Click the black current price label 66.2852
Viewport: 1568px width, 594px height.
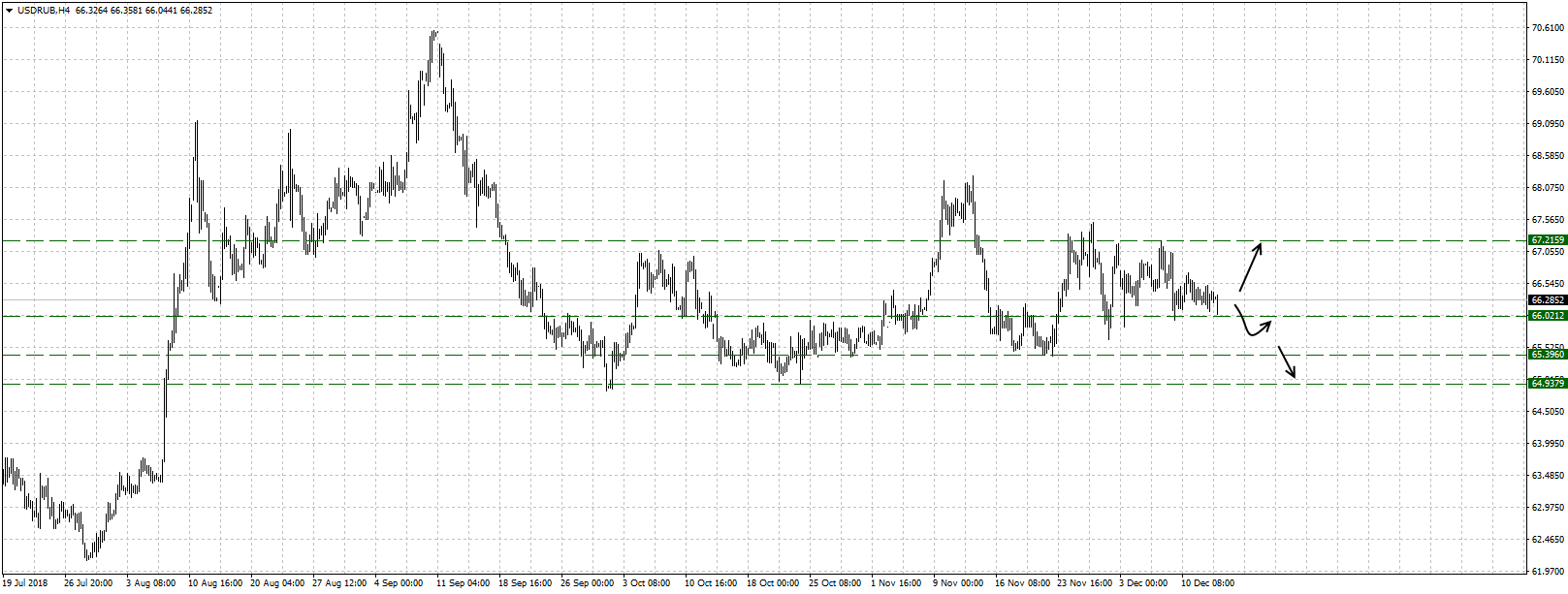[x=1547, y=300]
